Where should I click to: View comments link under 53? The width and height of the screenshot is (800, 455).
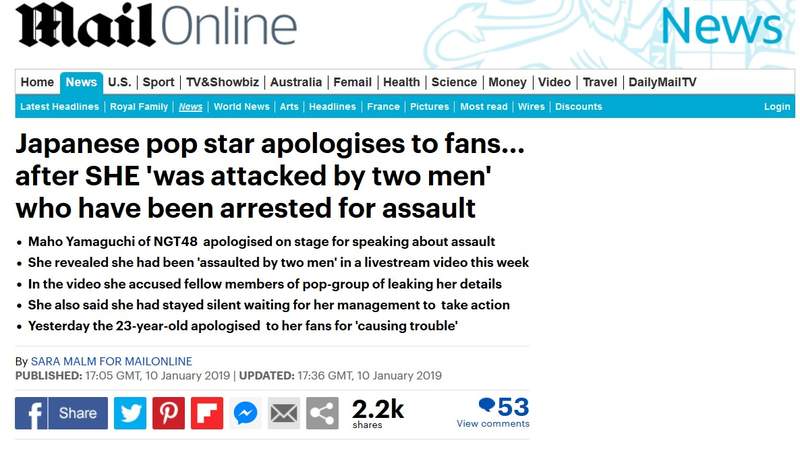(493, 423)
